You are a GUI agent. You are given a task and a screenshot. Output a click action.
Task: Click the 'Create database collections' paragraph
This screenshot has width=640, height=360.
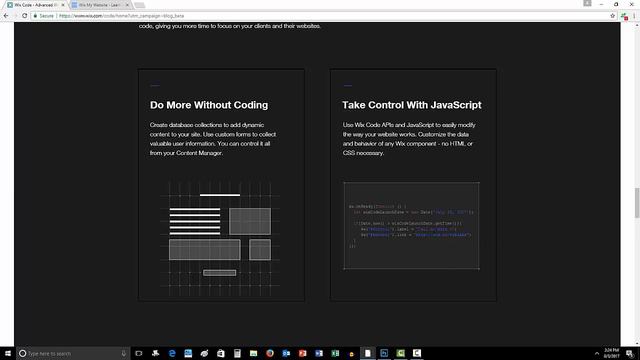point(213,139)
